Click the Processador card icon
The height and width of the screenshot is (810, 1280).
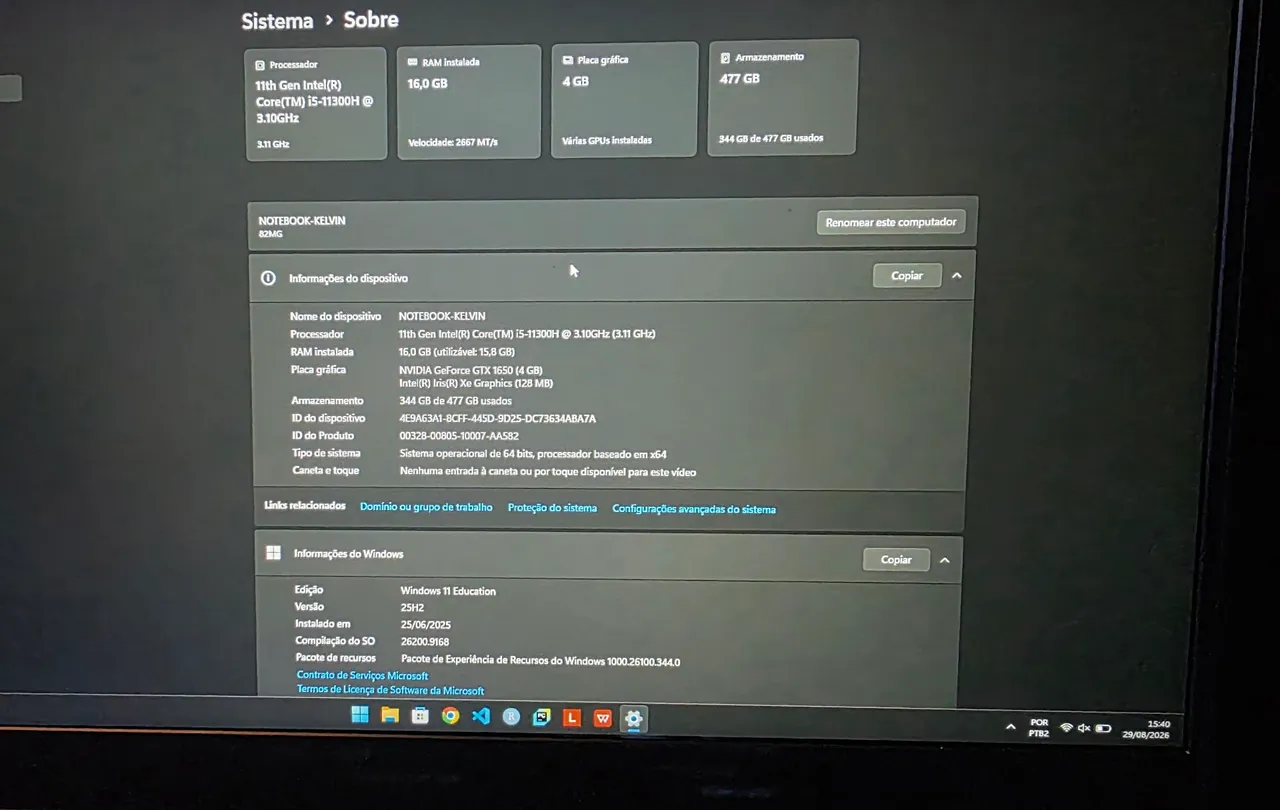pos(260,65)
